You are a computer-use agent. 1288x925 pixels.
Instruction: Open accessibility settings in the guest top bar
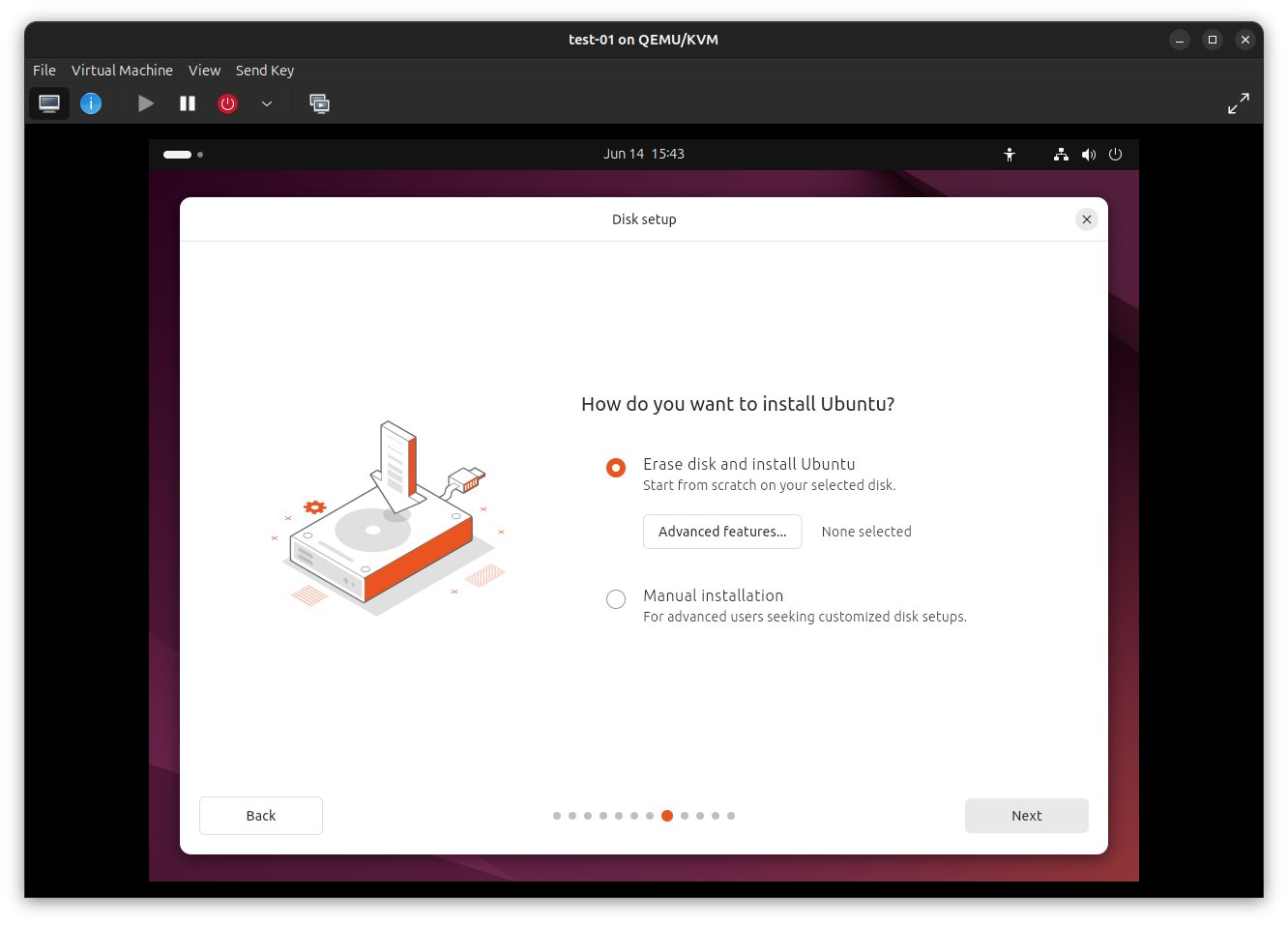click(x=1010, y=154)
